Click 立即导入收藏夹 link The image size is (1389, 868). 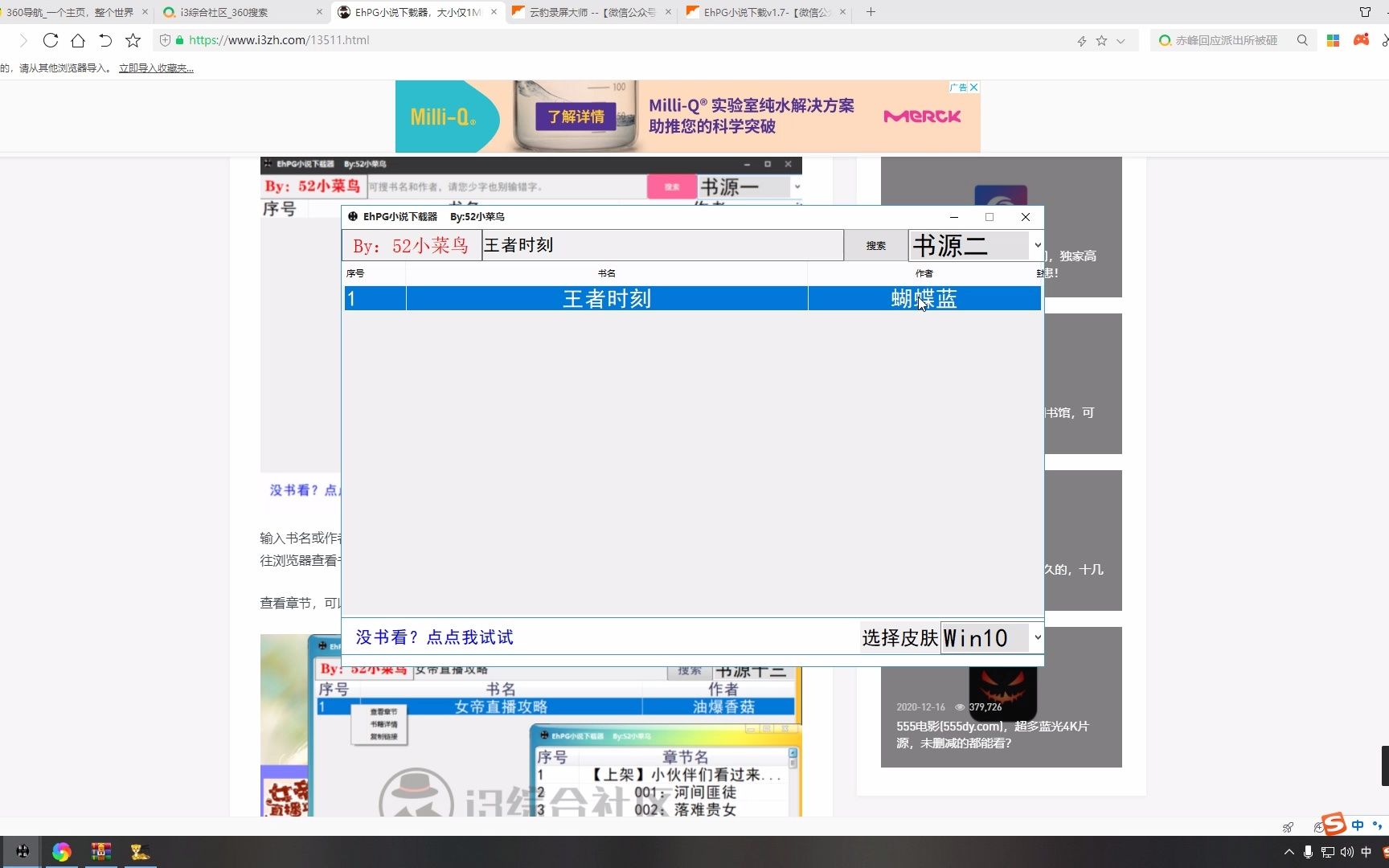click(156, 68)
